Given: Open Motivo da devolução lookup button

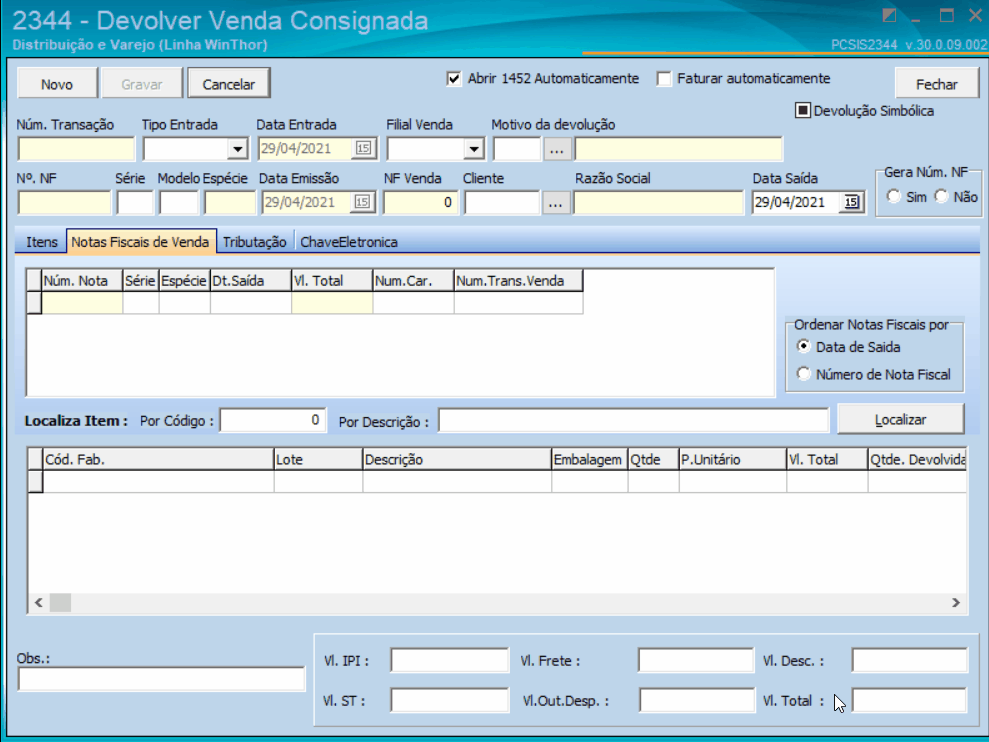Looking at the screenshot, I should [x=557, y=149].
